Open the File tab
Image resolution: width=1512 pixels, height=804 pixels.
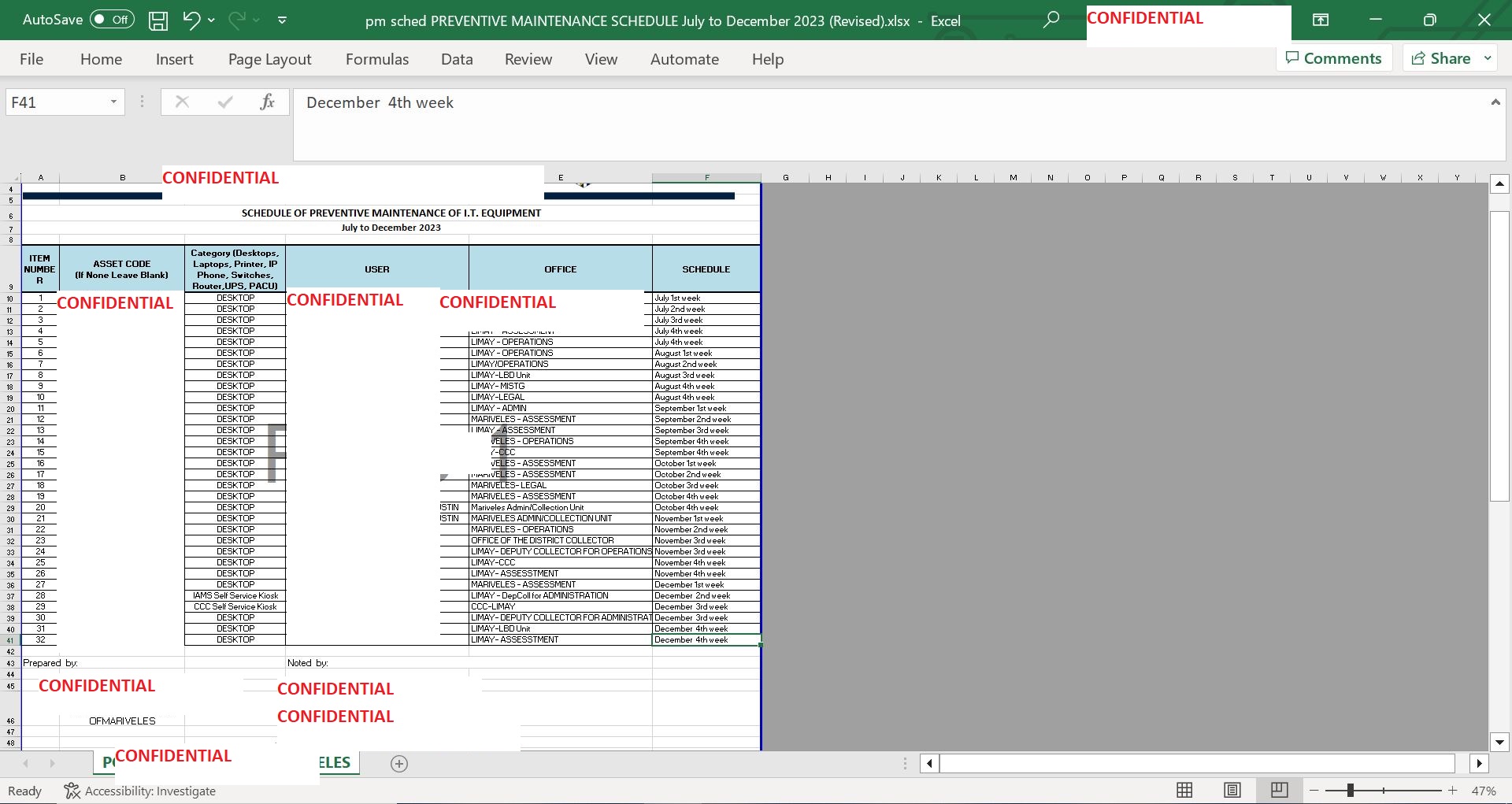[x=31, y=59]
